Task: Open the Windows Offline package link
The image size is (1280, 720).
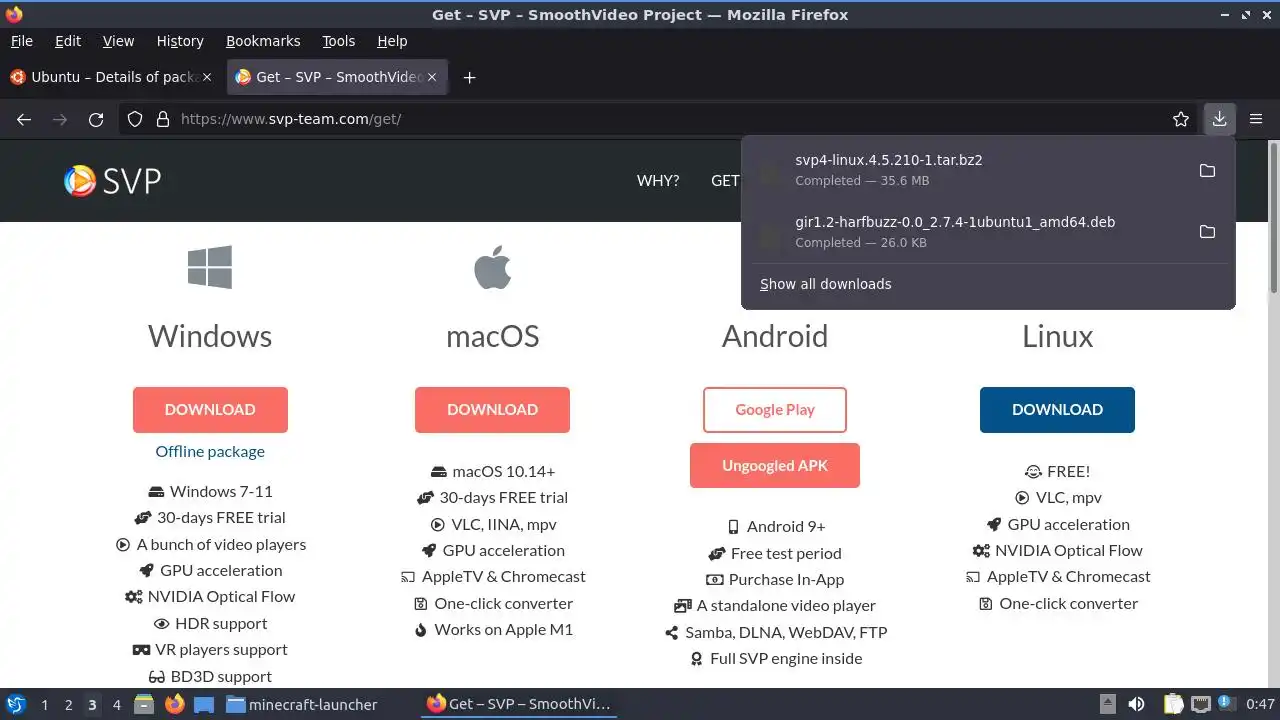Action: click(210, 452)
